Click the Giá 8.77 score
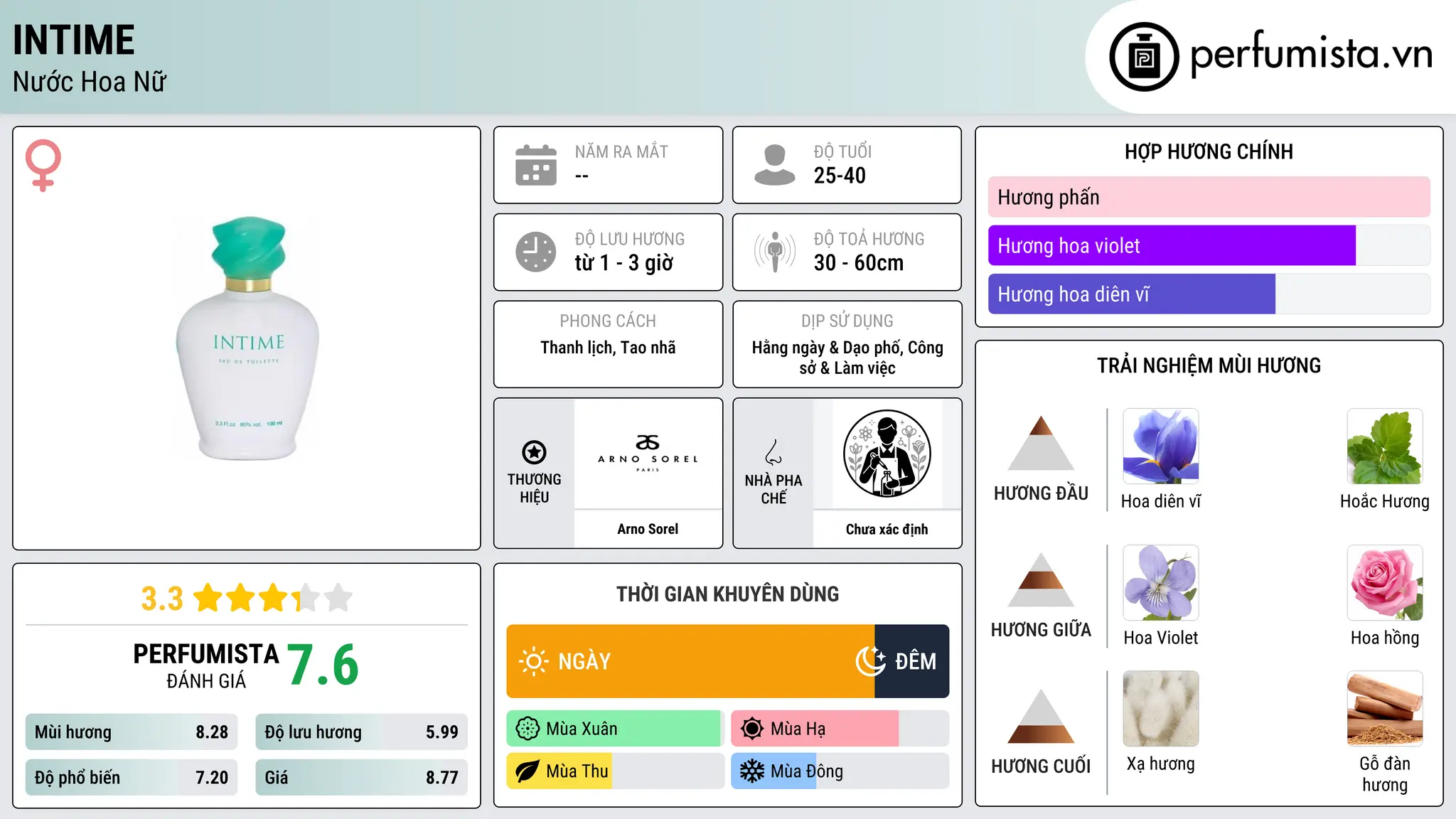1456x819 pixels. (361, 778)
